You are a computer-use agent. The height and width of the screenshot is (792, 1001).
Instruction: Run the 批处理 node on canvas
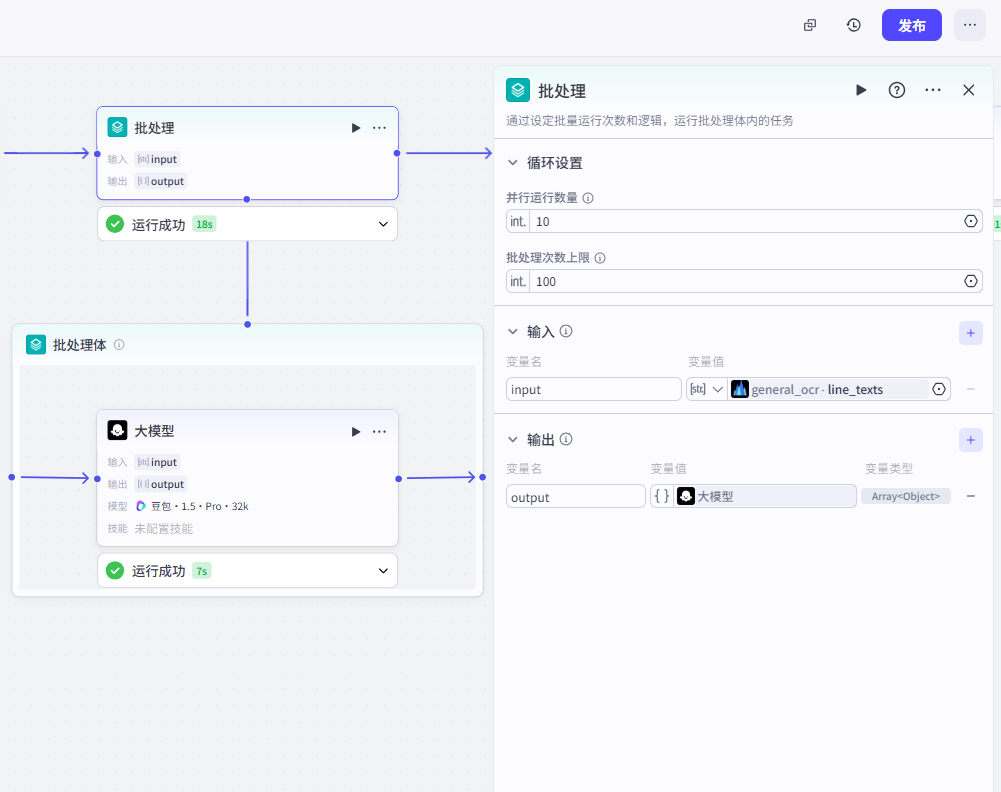[356, 128]
